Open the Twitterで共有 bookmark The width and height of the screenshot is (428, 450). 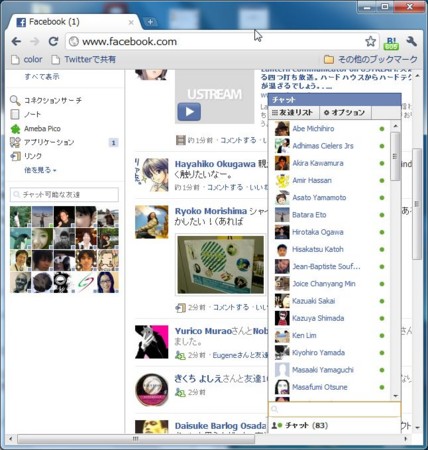pyautogui.click(x=83, y=60)
